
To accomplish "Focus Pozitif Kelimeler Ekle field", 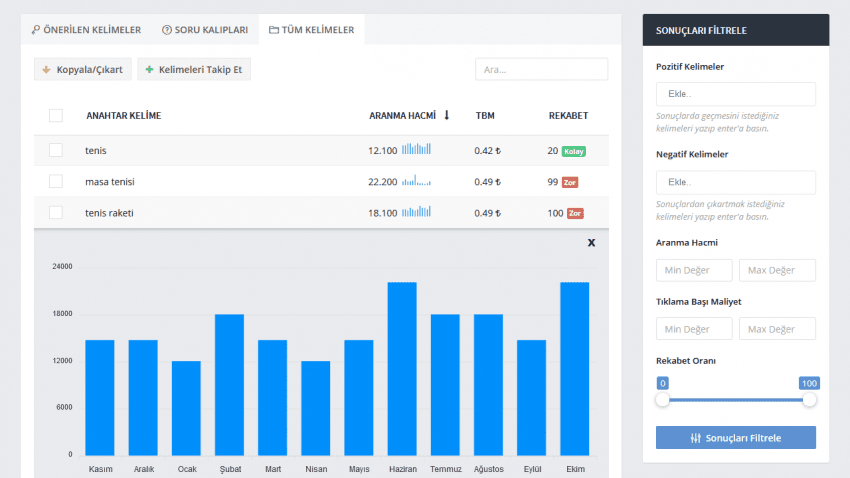I will [736, 94].
